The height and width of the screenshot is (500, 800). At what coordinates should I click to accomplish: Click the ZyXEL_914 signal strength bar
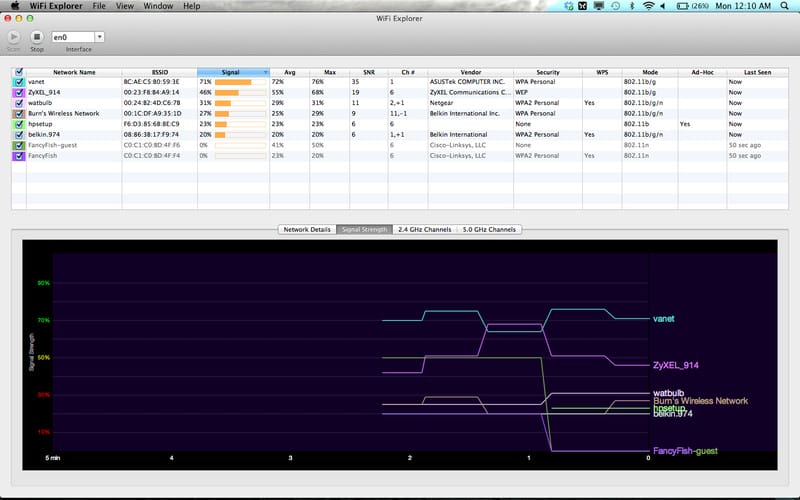tap(240, 93)
